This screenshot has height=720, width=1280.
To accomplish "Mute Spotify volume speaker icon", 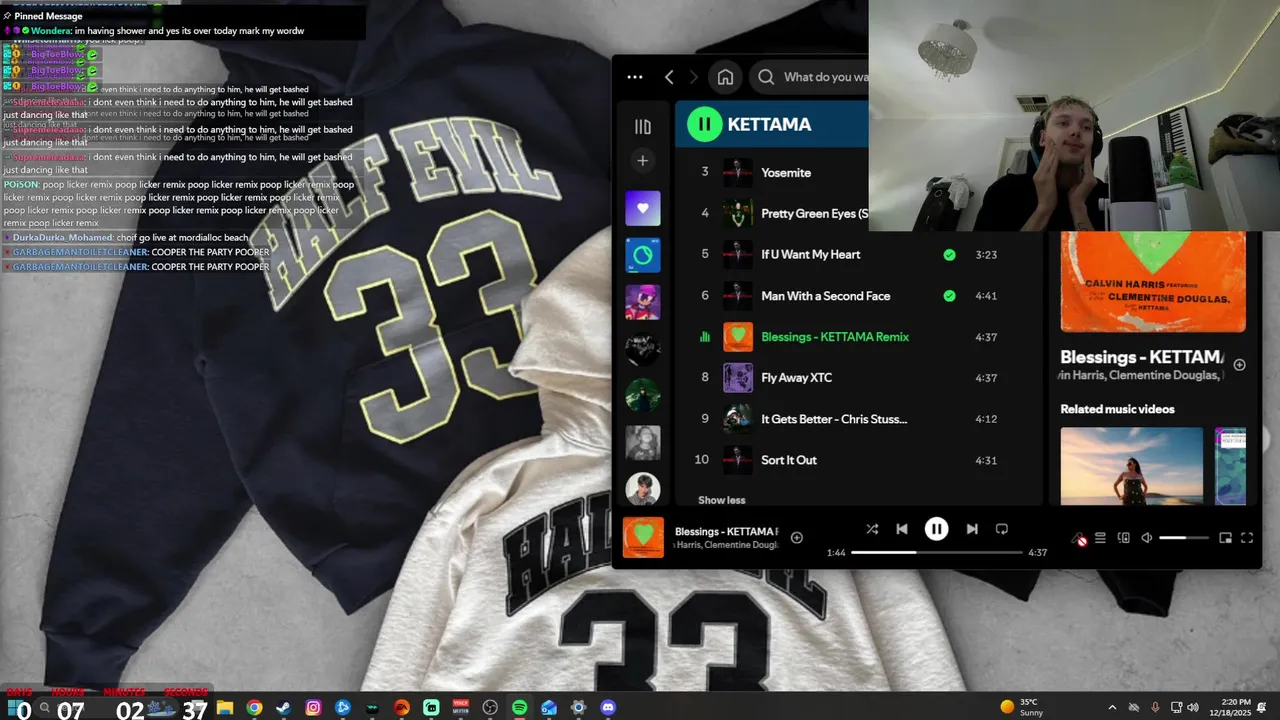I will pyautogui.click(x=1147, y=538).
